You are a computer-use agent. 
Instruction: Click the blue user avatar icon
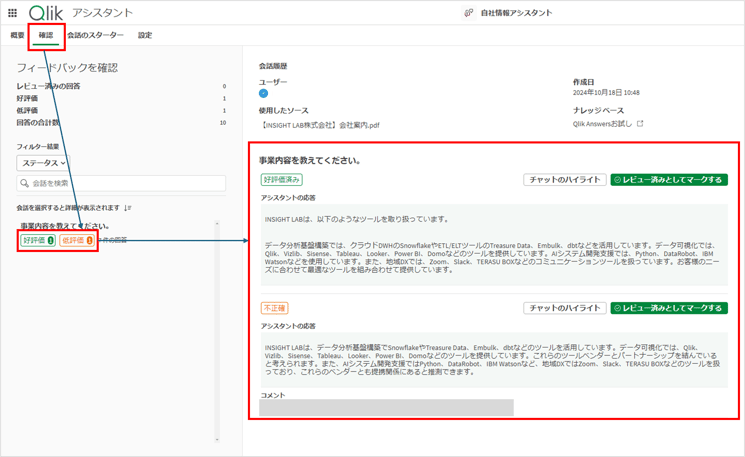point(263,94)
